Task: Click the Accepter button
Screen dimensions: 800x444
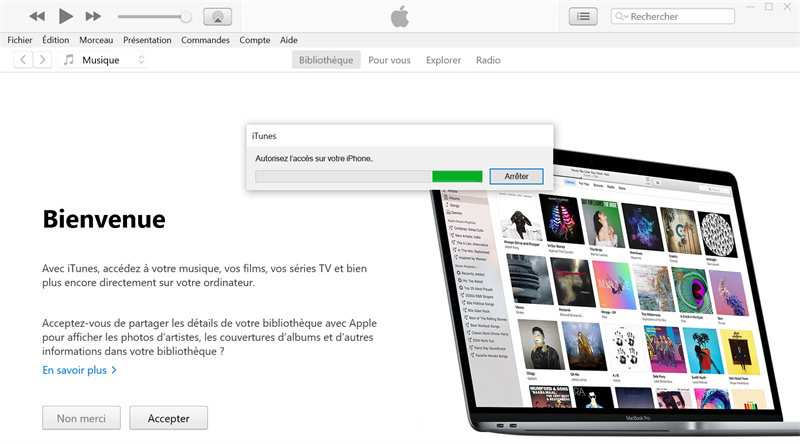Action: tap(168, 418)
